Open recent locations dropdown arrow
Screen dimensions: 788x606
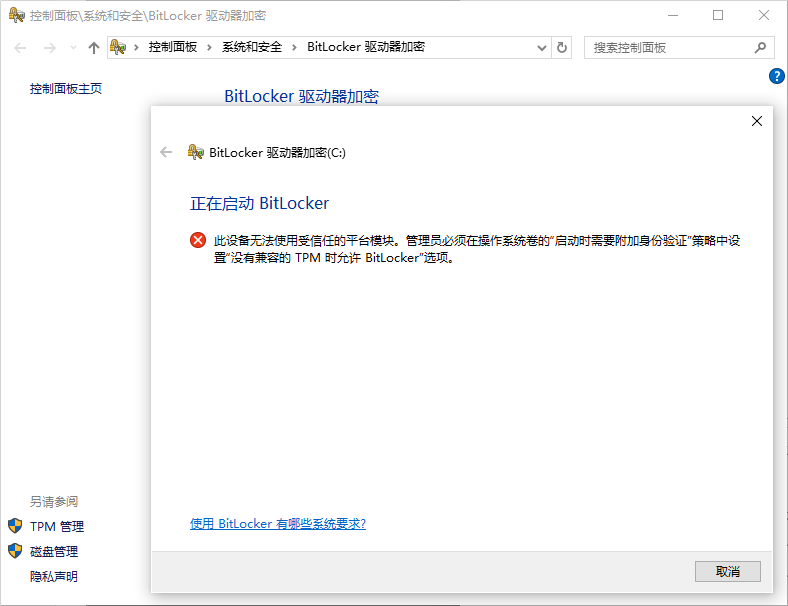tap(73, 48)
